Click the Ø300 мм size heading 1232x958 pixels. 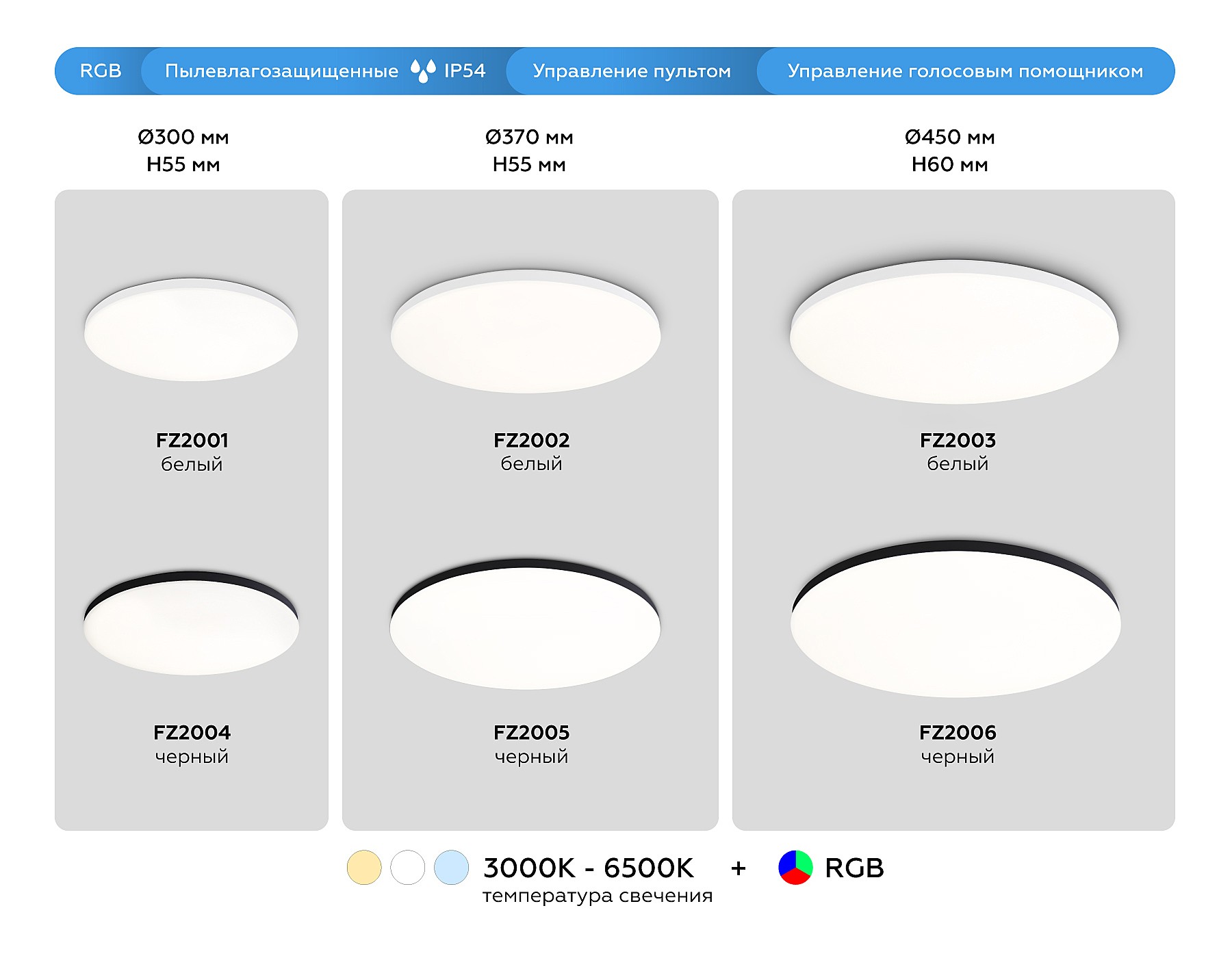click(183, 138)
